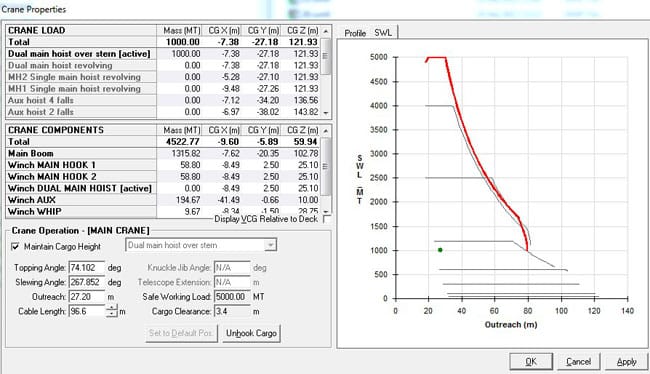Image resolution: width=650 pixels, height=374 pixels.
Task: Select the 'Winch MAIN HOOK 1' row
Action: pyautogui.click(x=163, y=165)
